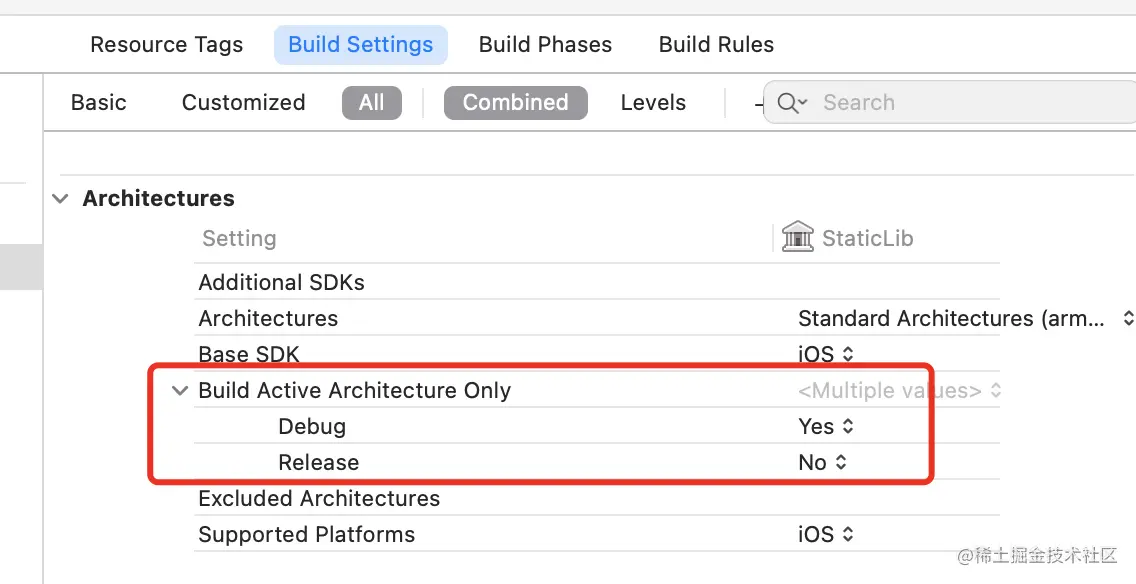Screen dimensions: 1136x584
Task: Select the All settings filter
Action: pos(371,103)
